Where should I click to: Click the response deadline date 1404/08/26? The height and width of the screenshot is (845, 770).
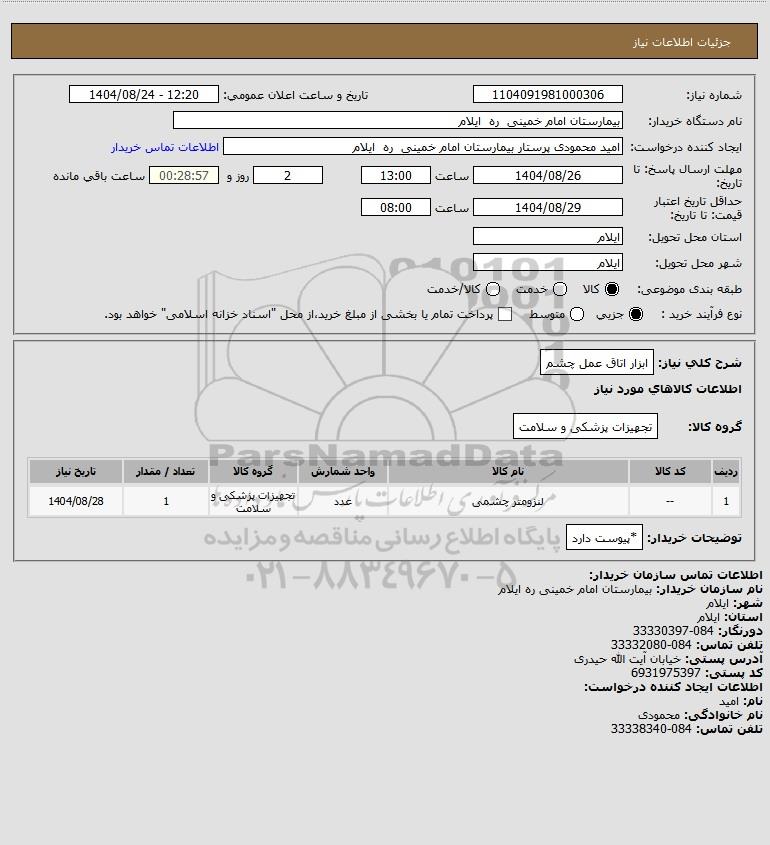[548, 175]
